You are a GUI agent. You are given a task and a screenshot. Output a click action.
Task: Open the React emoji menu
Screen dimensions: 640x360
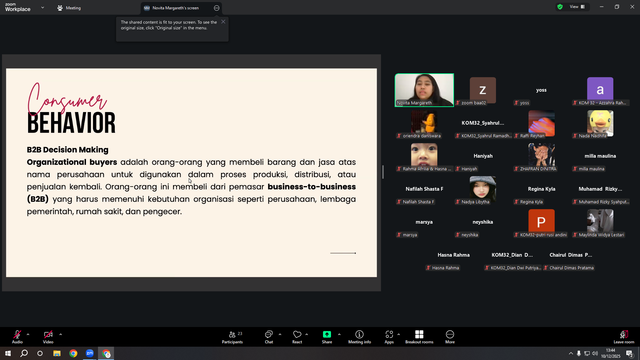(297, 337)
